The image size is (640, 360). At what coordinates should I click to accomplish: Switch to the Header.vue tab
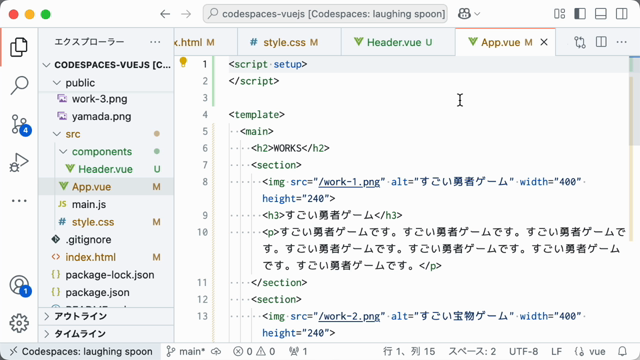pos(393,42)
